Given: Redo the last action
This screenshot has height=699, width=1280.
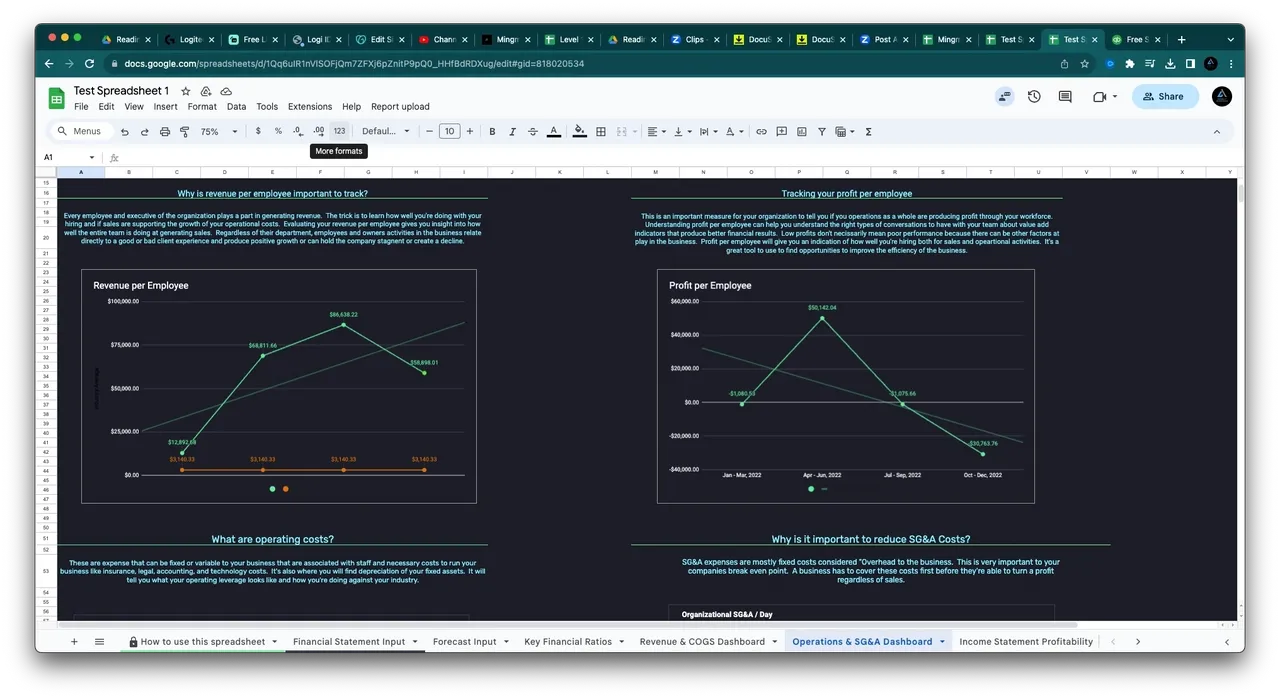Looking at the screenshot, I should point(145,131).
